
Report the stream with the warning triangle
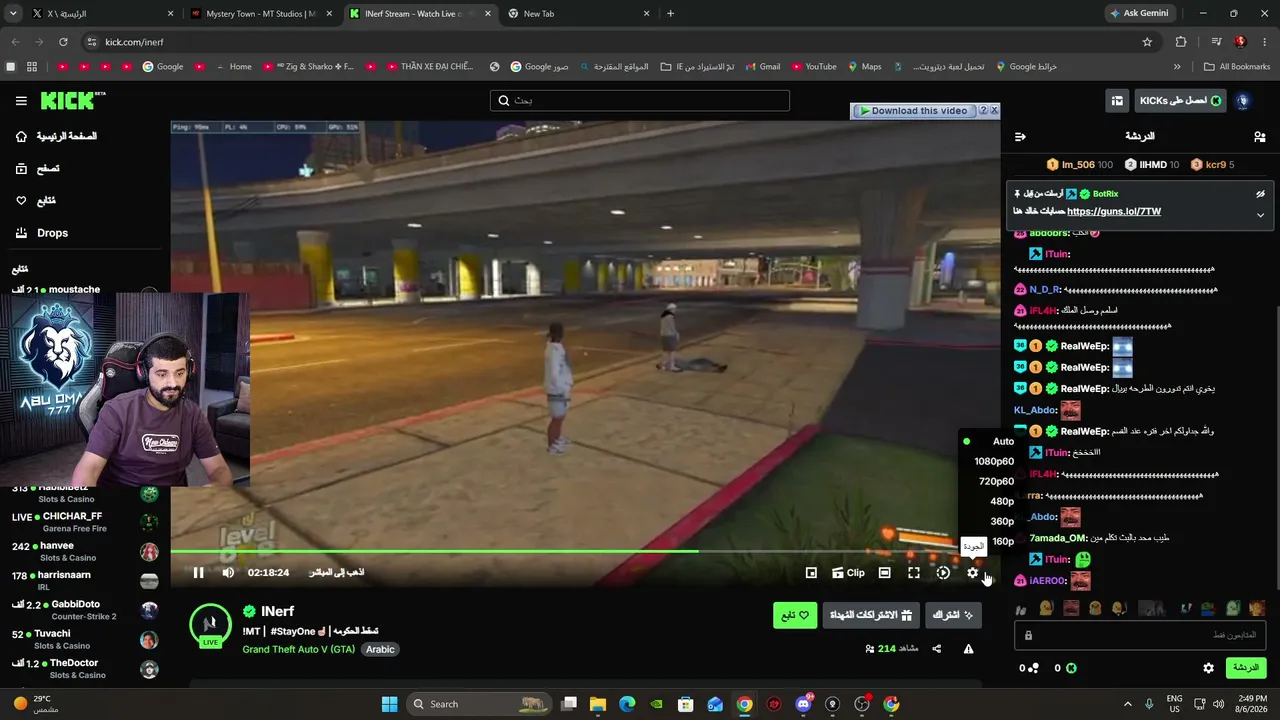(968, 649)
